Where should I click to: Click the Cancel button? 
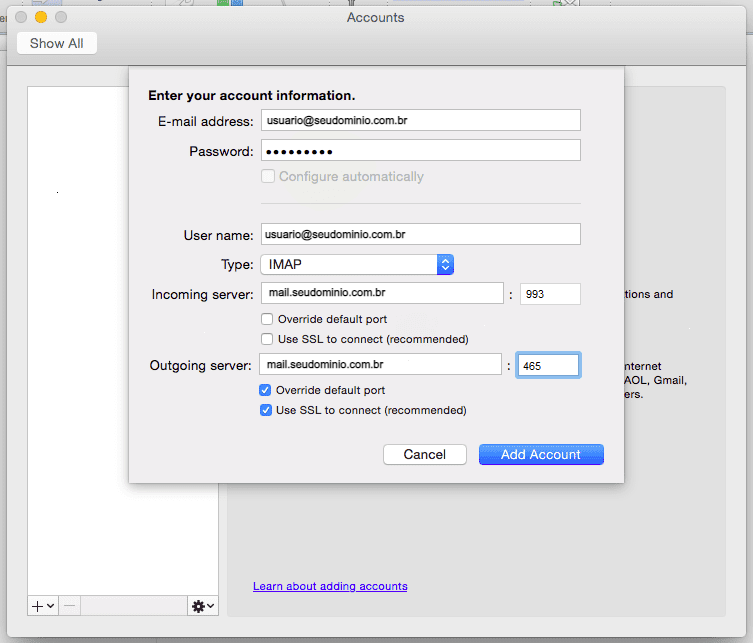(424, 455)
